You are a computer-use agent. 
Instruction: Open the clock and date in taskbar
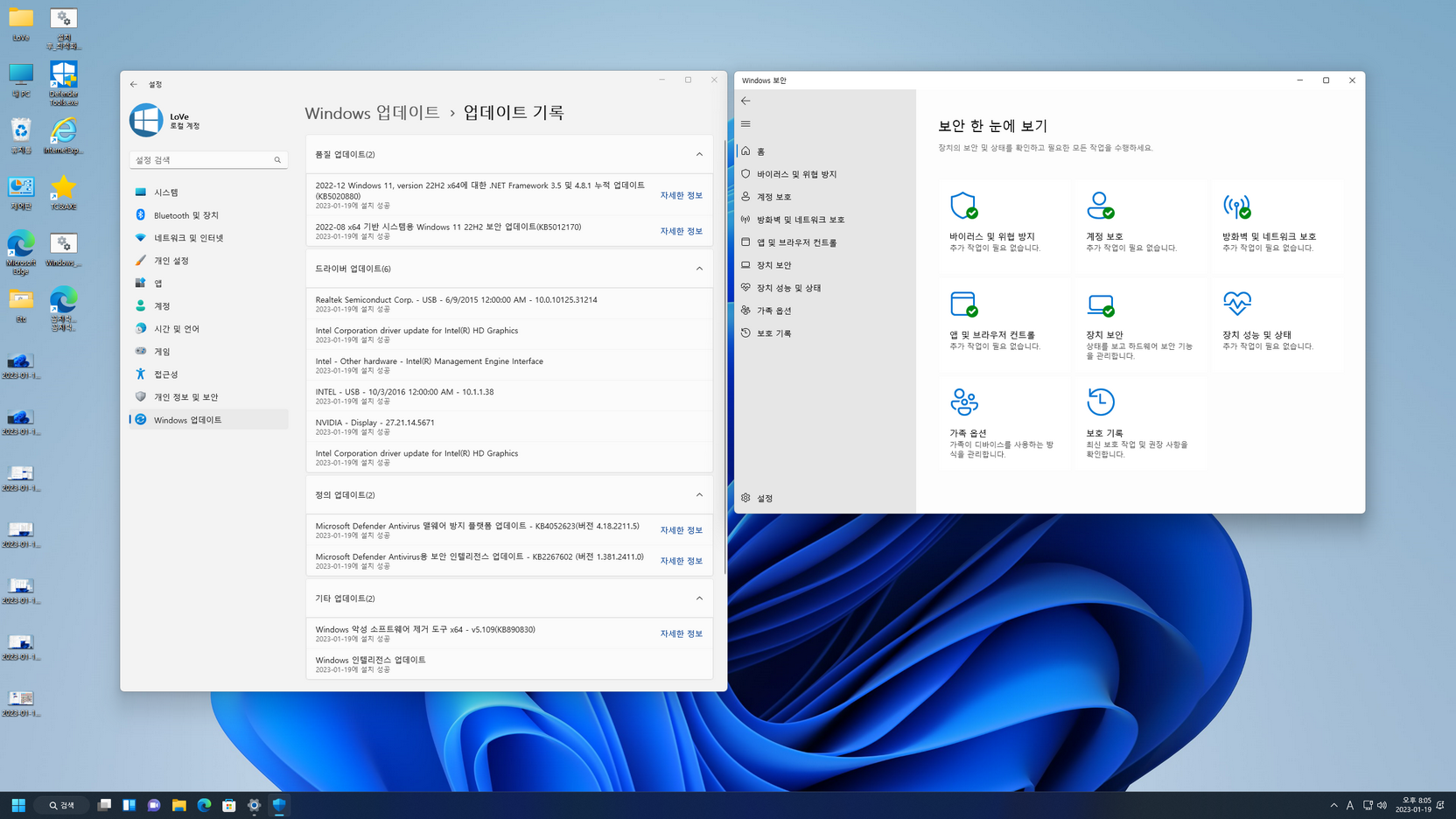(x=1414, y=805)
